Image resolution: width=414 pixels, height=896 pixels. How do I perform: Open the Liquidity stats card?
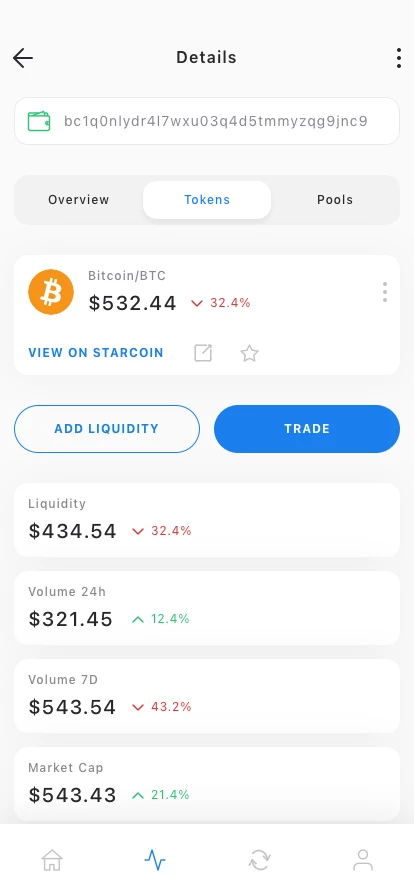coord(207,520)
